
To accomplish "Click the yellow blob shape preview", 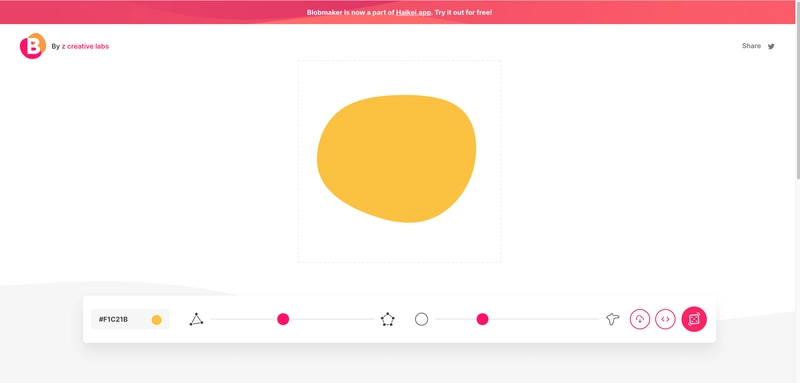I will pyautogui.click(x=396, y=159).
